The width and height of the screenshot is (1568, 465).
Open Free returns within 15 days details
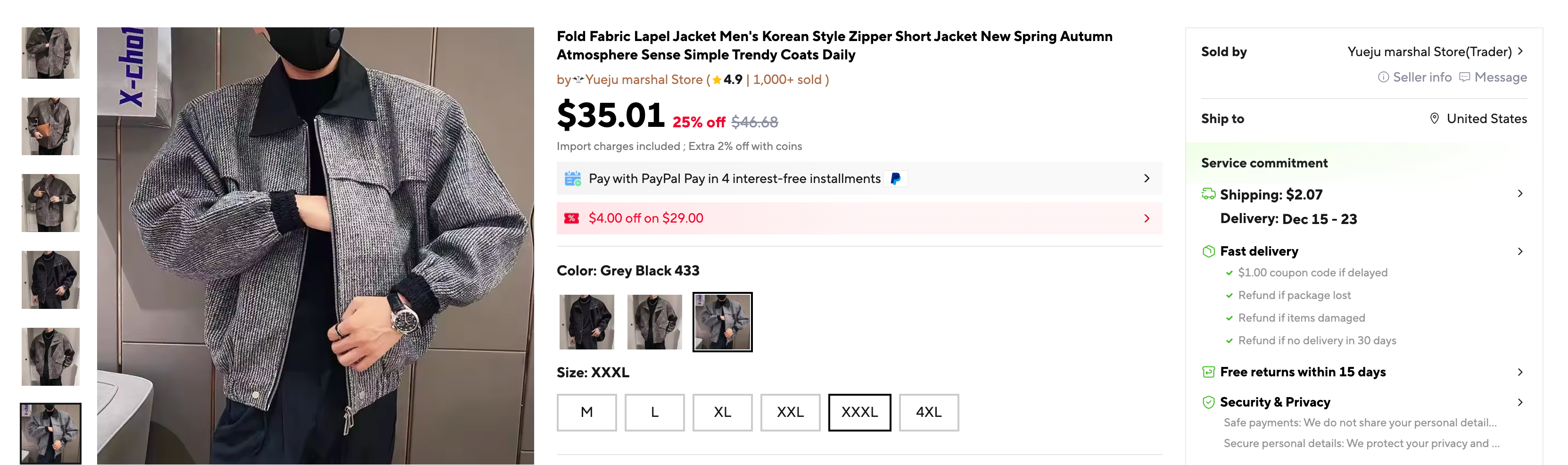click(x=1519, y=372)
